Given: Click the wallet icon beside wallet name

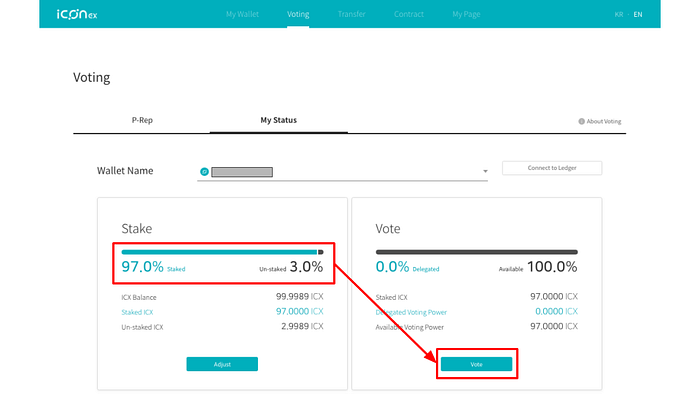Looking at the screenshot, I should click(204, 172).
